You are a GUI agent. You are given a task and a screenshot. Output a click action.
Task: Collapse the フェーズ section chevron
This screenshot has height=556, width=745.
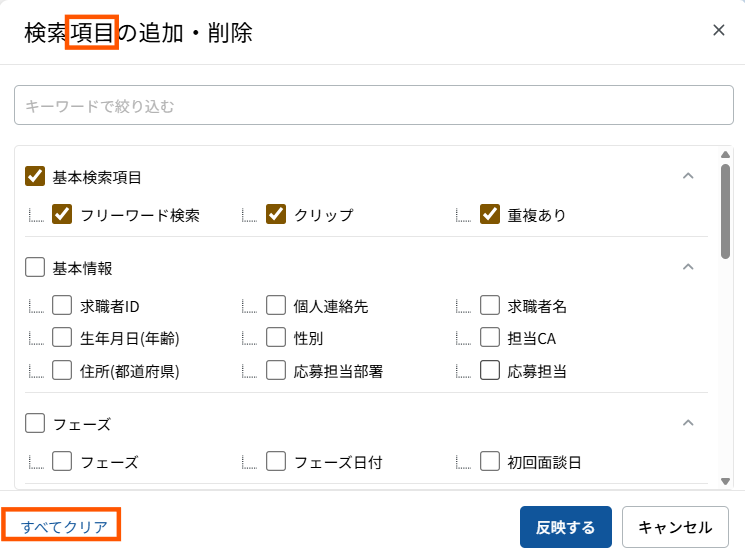(688, 422)
